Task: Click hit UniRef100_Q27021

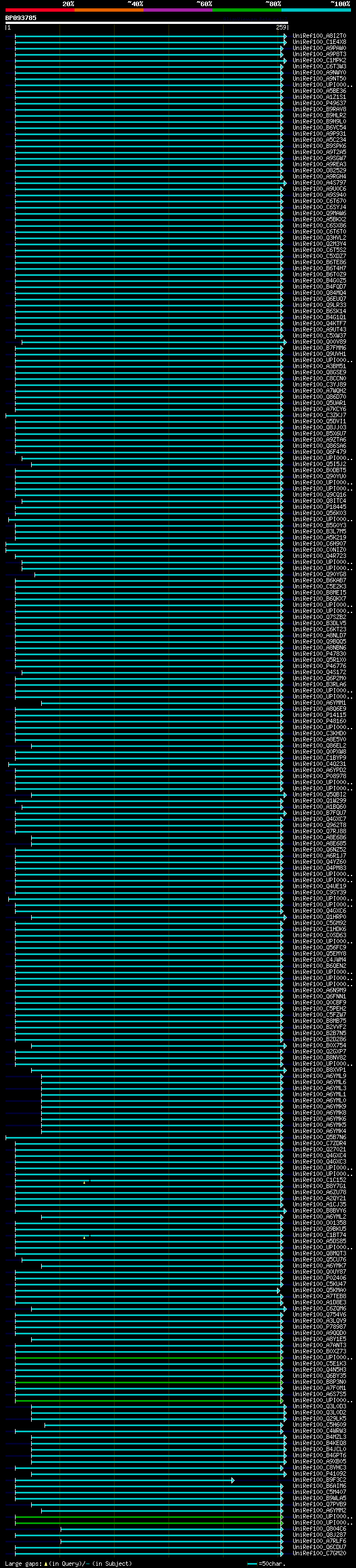Action: coord(319,1150)
